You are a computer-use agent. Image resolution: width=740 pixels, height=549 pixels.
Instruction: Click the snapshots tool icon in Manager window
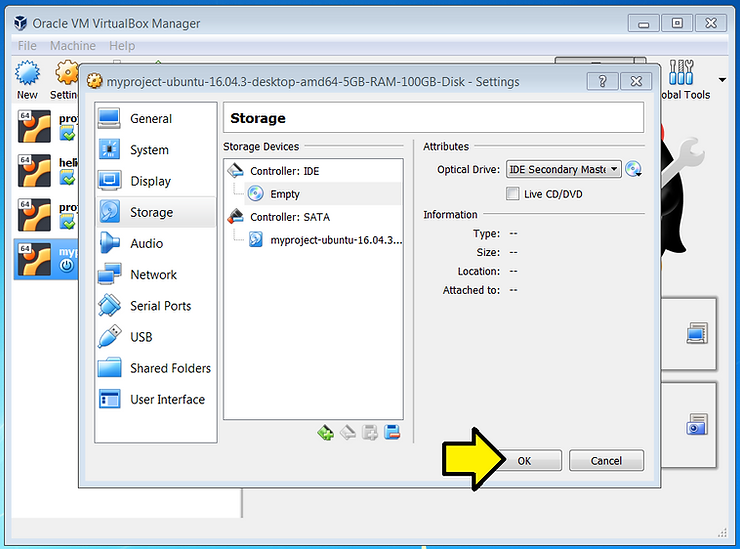pyautogui.click(x=697, y=424)
